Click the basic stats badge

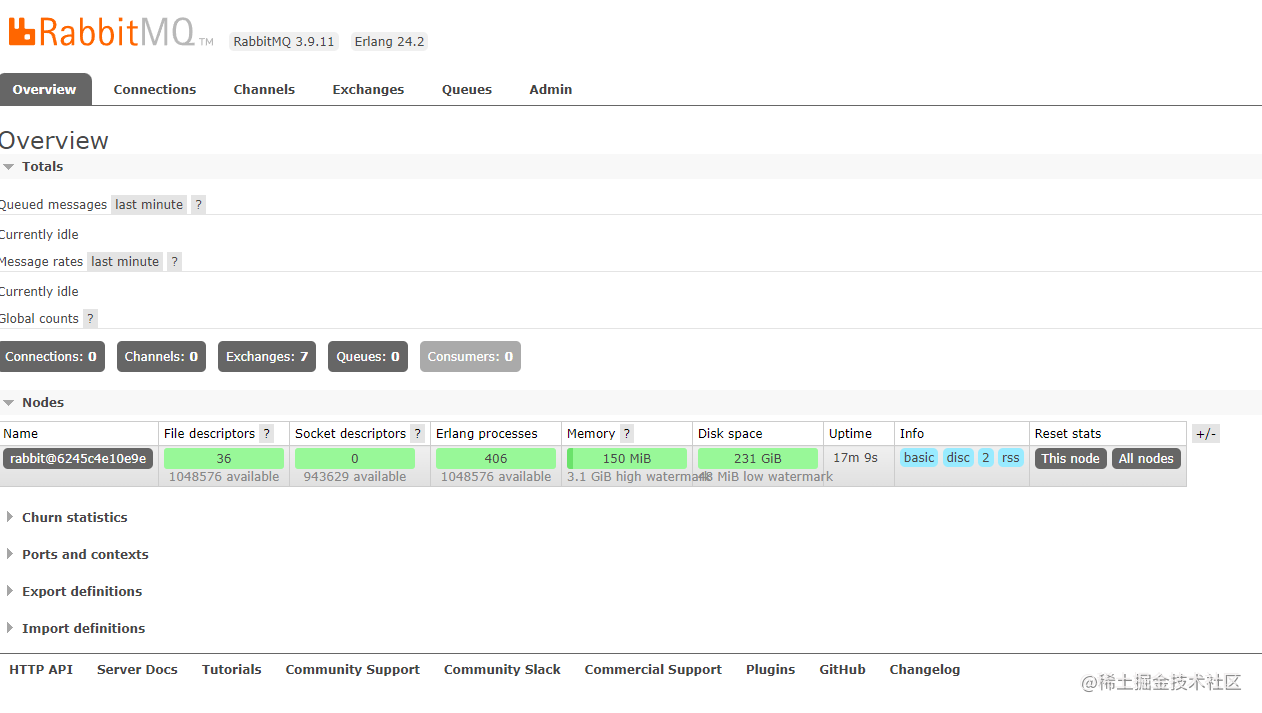(918, 457)
